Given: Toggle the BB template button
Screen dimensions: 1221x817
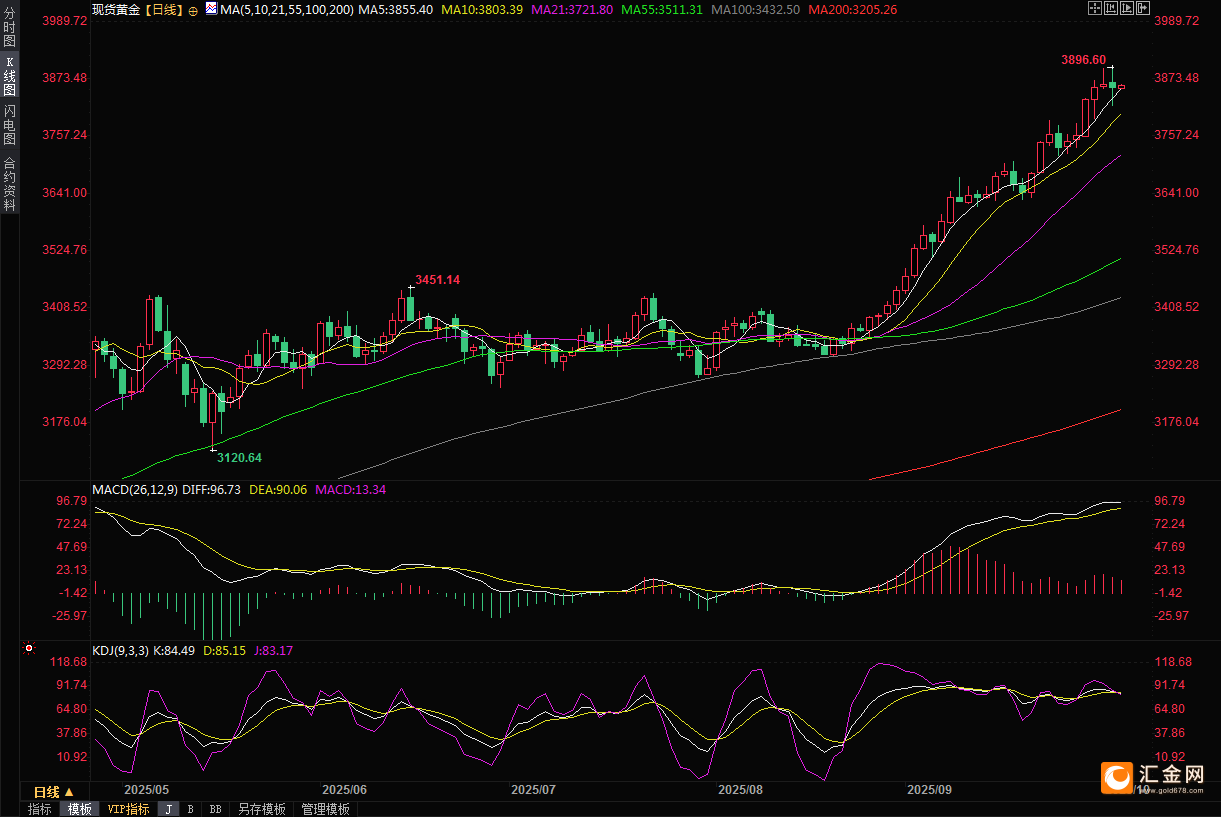Looking at the screenshot, I should click(x=215, y=809).
